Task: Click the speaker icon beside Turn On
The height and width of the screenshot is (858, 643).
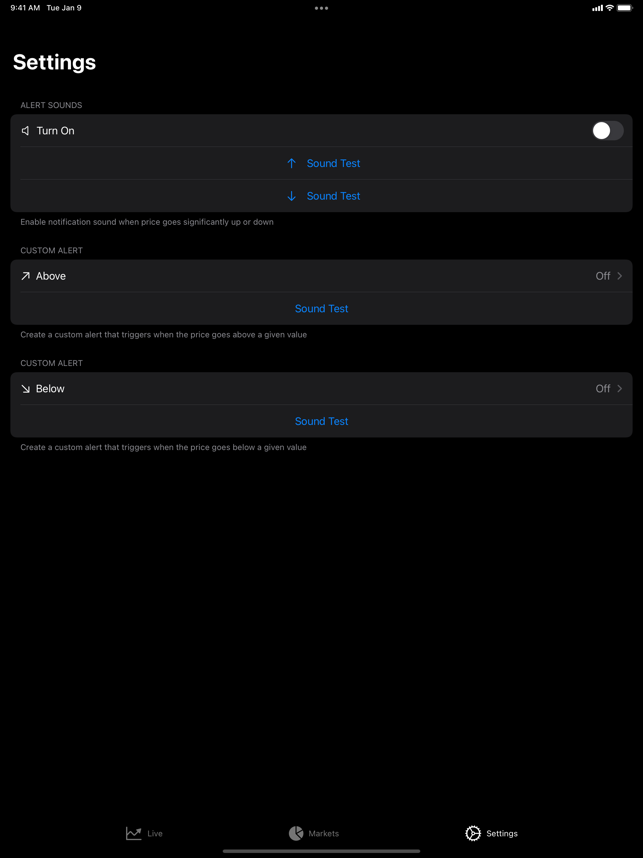Action: coord(25,131)
